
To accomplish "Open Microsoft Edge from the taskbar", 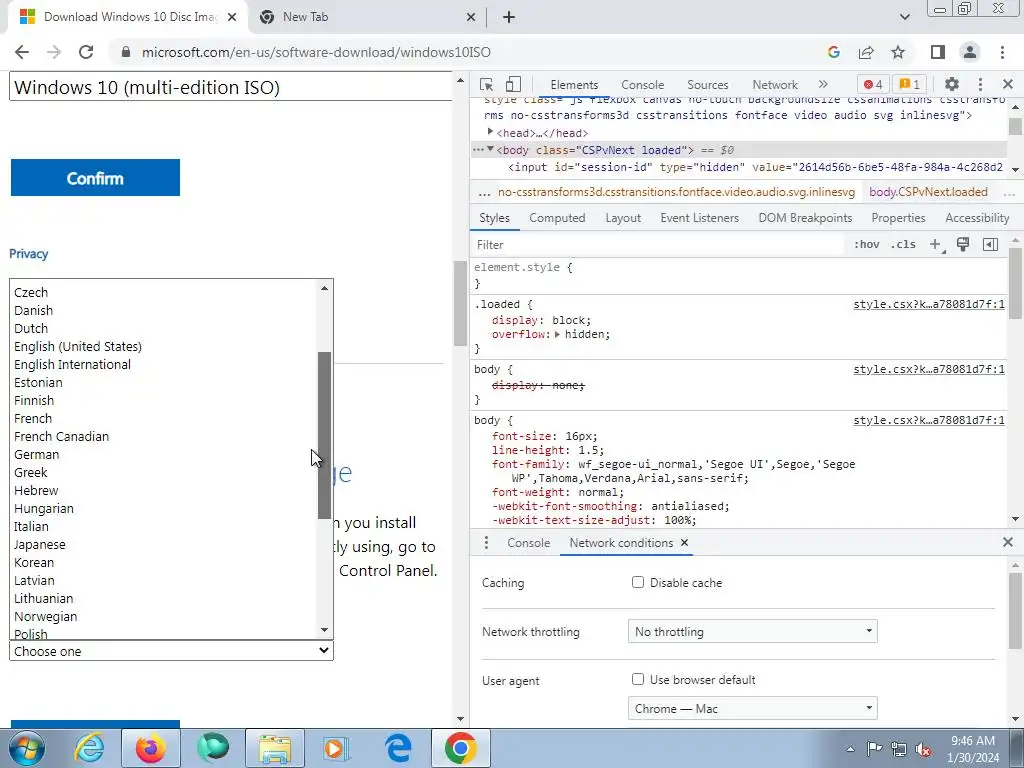I will [398, 748].
